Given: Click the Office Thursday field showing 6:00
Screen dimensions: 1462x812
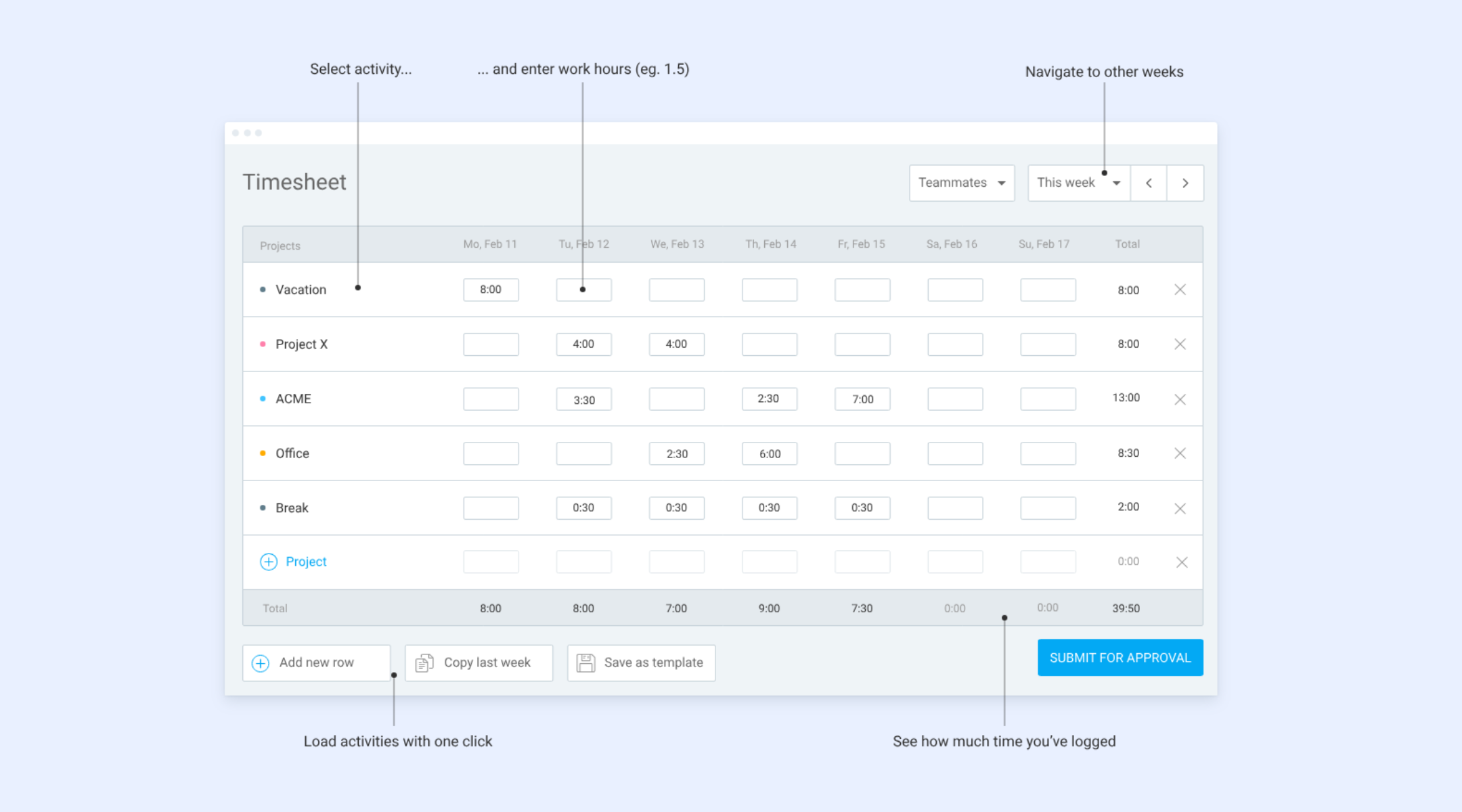Looking at the screenshot, I should point(770,453).
